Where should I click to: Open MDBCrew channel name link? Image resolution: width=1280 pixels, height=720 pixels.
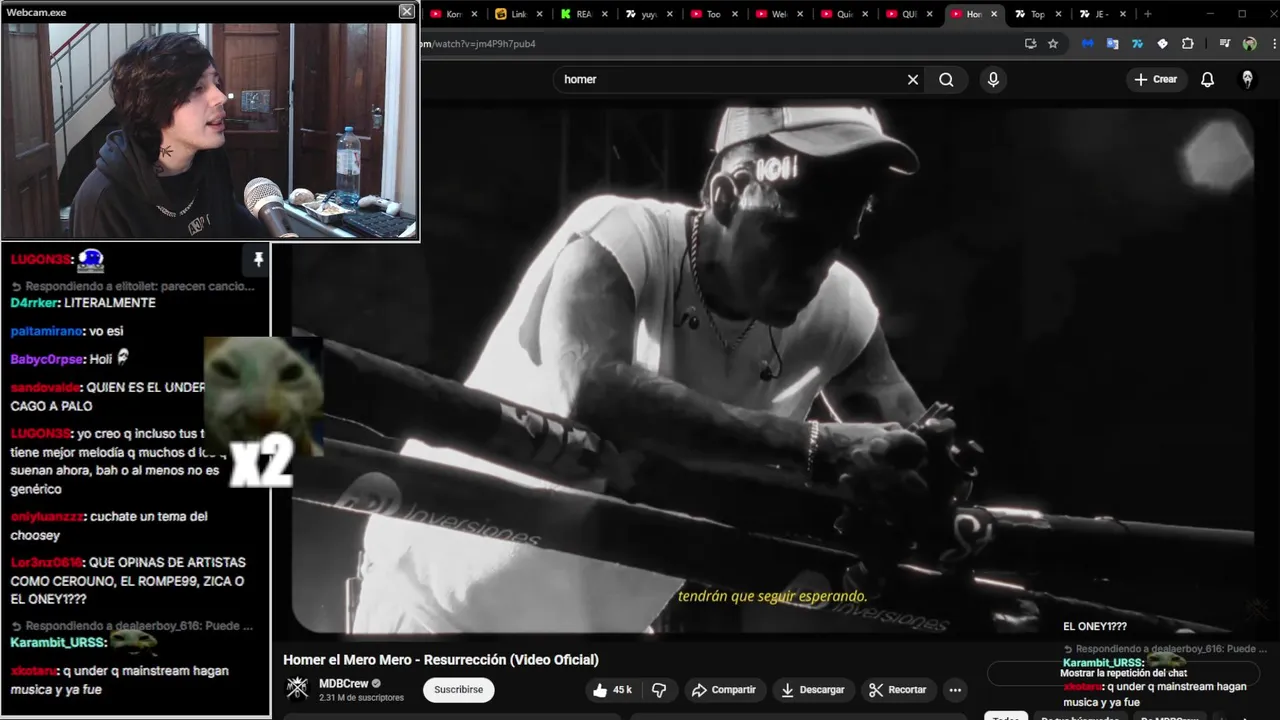[x=344, y=684]
